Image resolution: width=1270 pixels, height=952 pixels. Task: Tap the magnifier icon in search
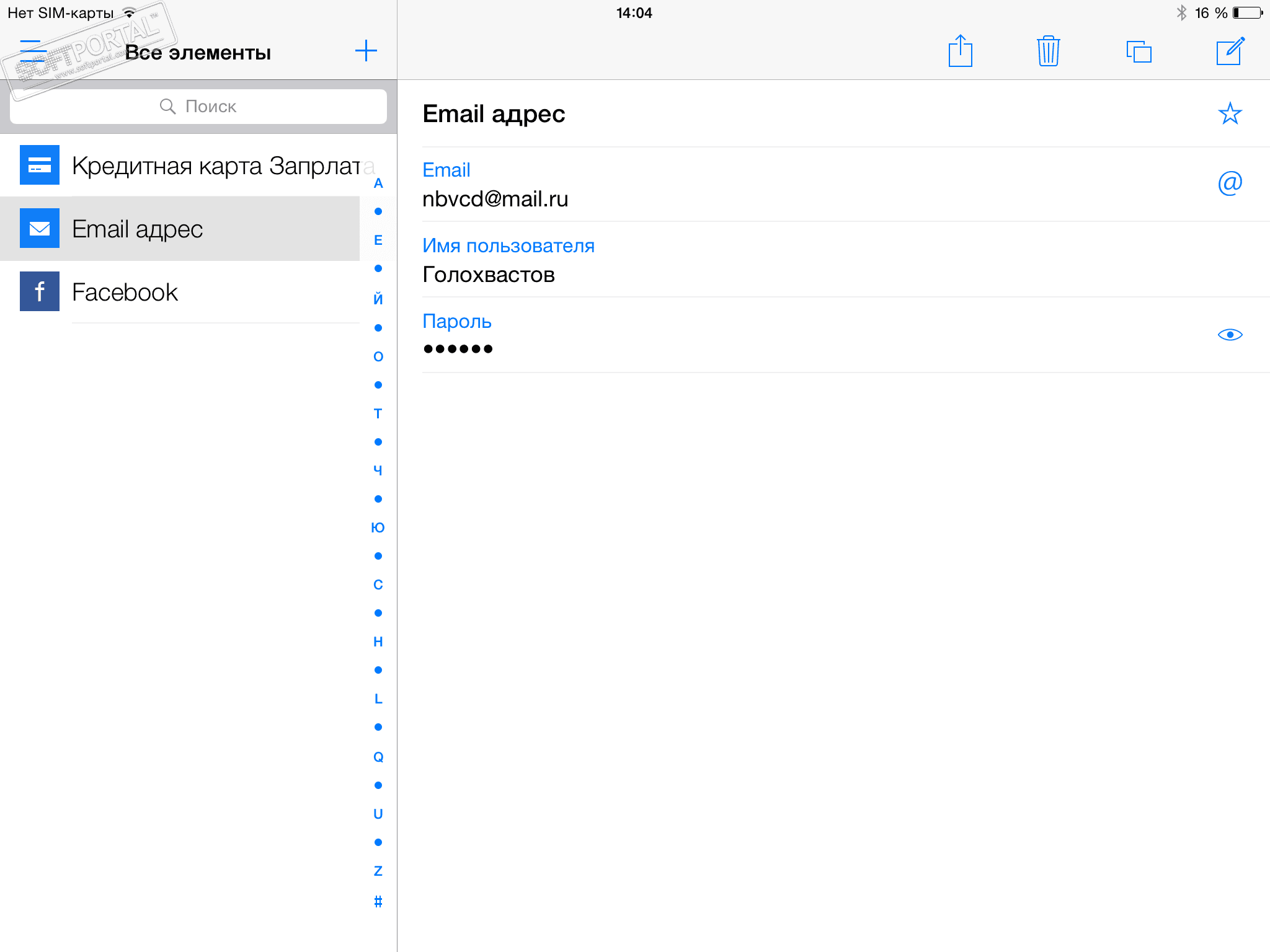tap(167, 107)
